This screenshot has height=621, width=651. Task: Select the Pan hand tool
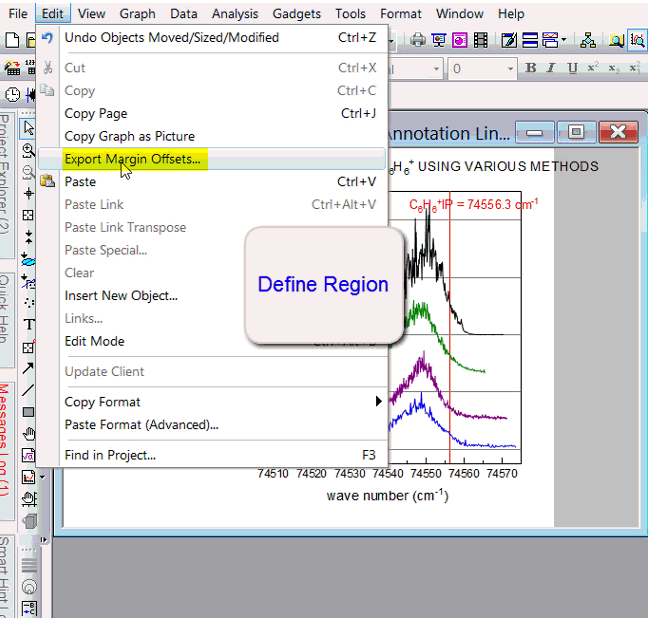28,434
